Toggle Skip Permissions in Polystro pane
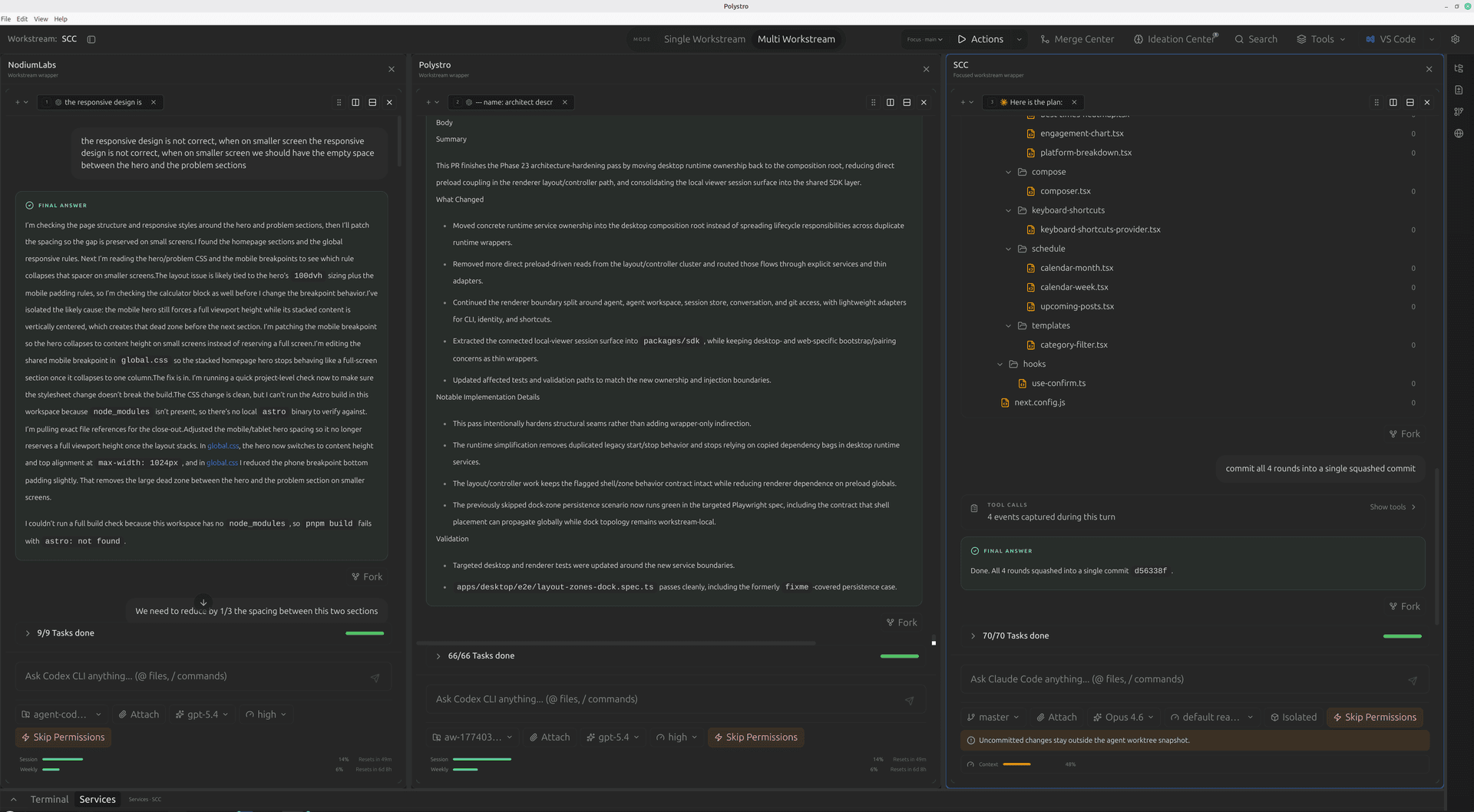1474x812 pixels. tap(756, 738)
